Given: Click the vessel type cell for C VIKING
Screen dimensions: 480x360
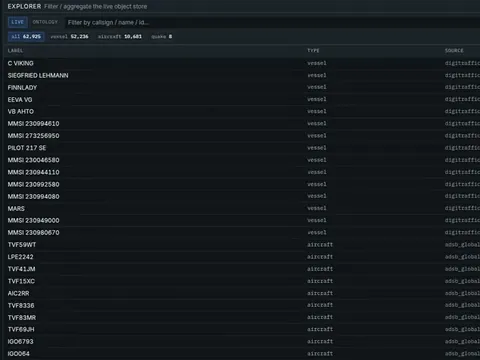Looking at the screenshot, I should [317, 63].
